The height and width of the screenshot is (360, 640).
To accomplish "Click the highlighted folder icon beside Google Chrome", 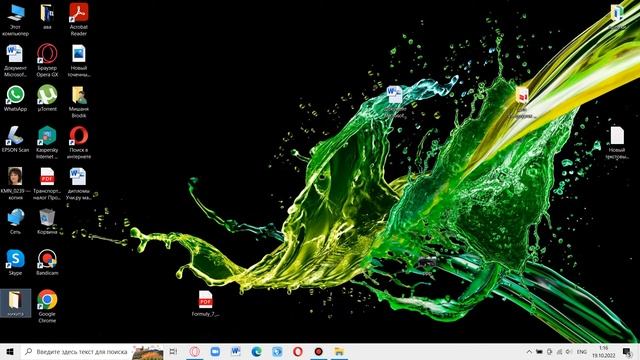I will pyautogui.click(x=15, y=303).
